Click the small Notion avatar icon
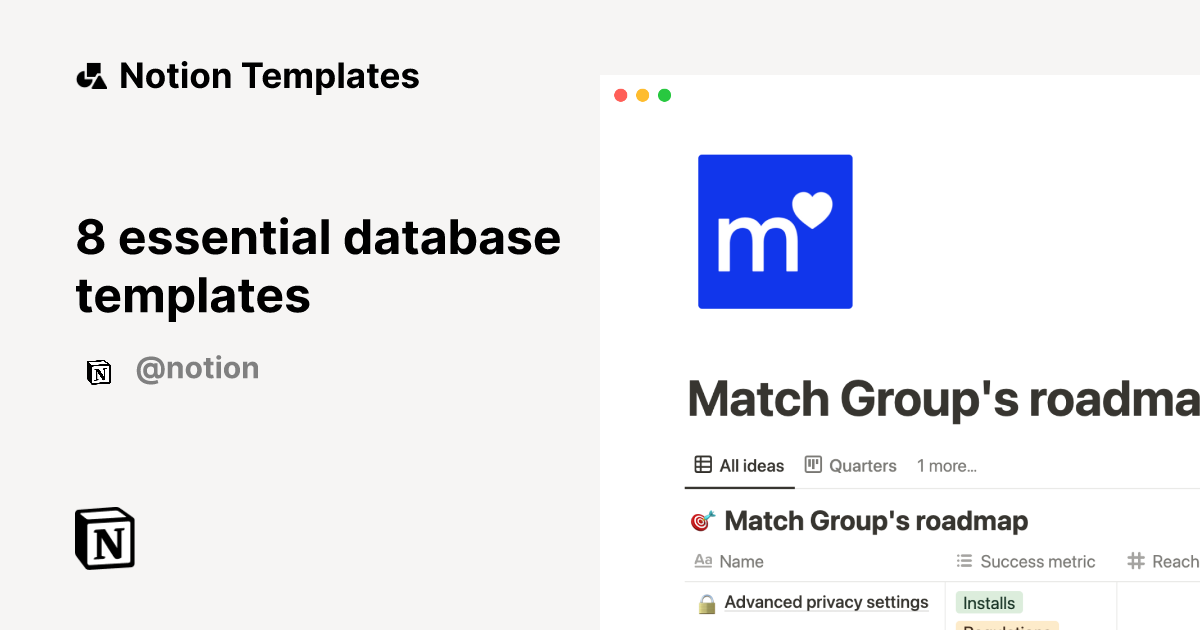The height and width of the screenshot is (630, 1200). click(x=99, y=372)
